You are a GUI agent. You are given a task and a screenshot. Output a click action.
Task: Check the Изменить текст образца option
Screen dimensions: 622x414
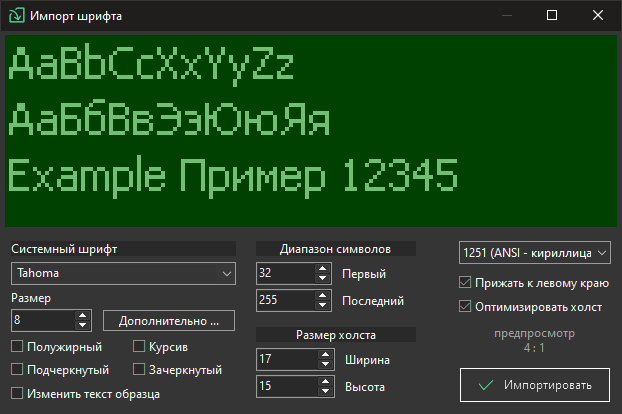click(x=18, y=393)
